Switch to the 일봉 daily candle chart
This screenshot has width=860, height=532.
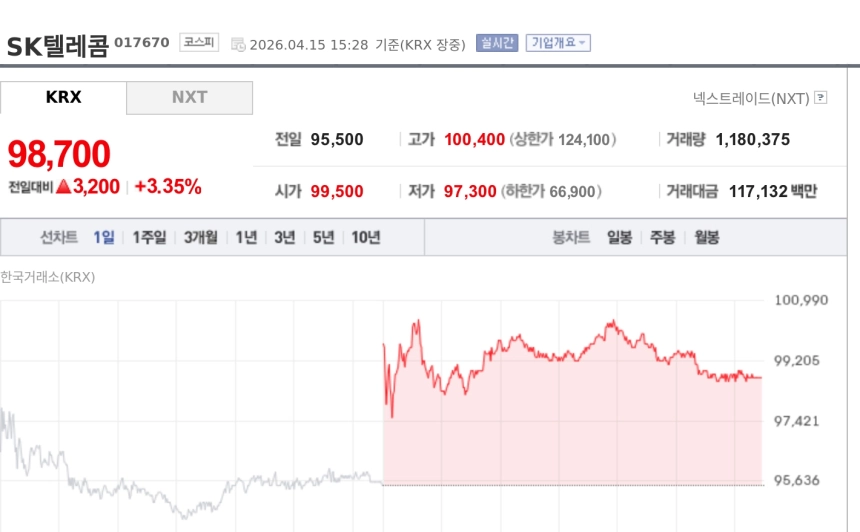pos(619,238)
